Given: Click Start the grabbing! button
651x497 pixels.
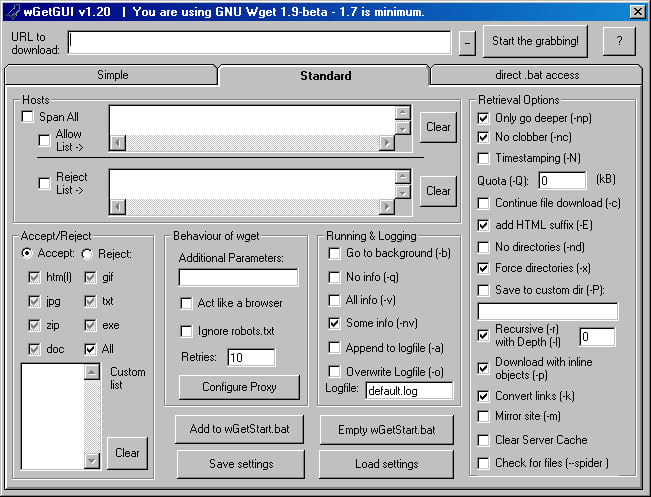Looking at the screenshot, I should click(x=535, y=41).
